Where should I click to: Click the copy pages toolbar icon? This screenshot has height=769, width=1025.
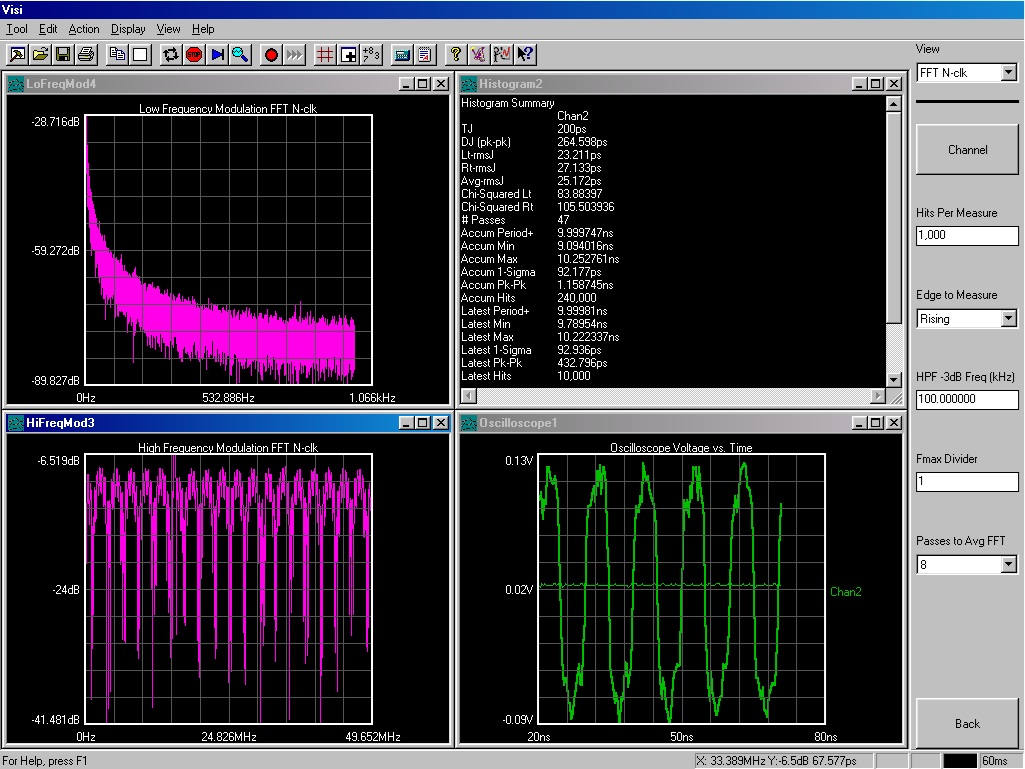(117, 54)
